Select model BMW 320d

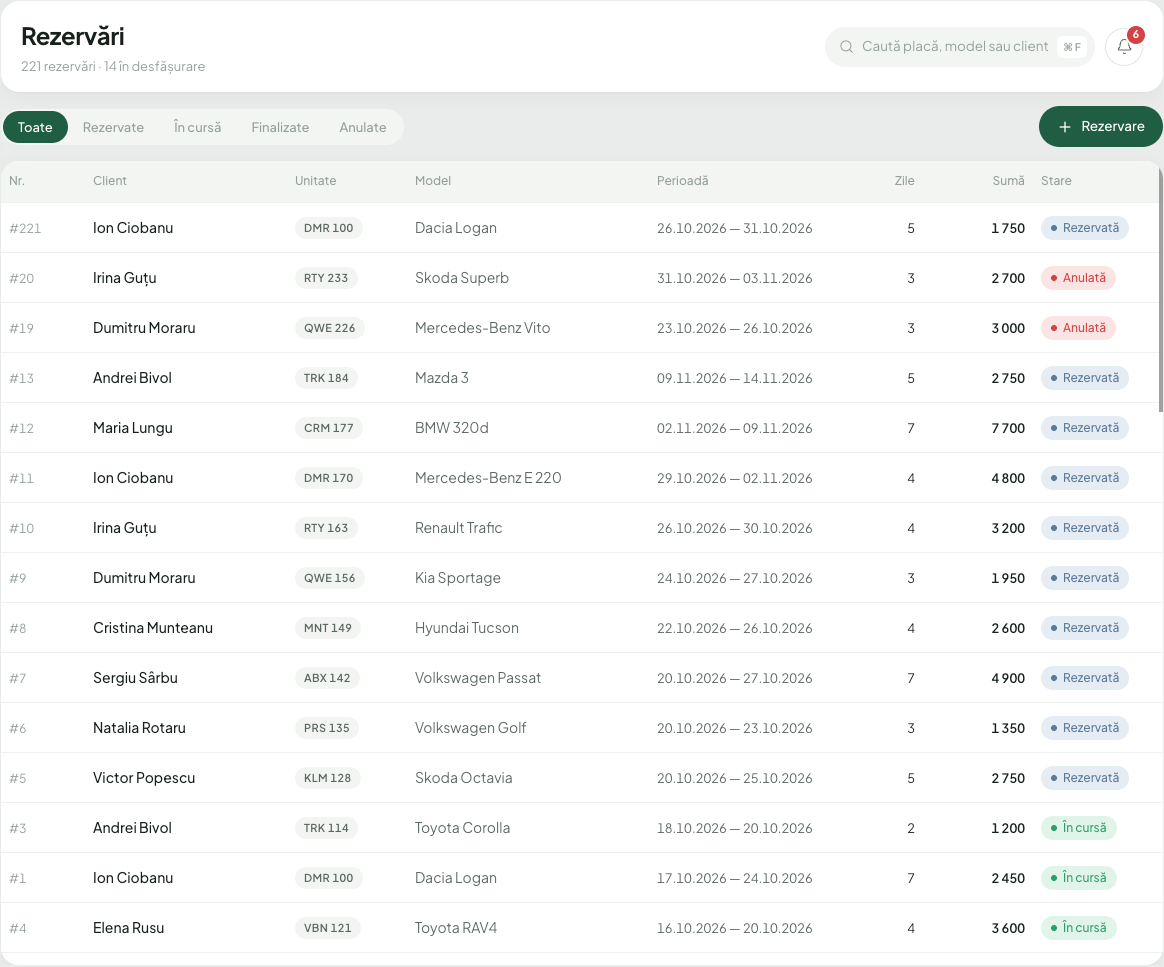[451, 428]
